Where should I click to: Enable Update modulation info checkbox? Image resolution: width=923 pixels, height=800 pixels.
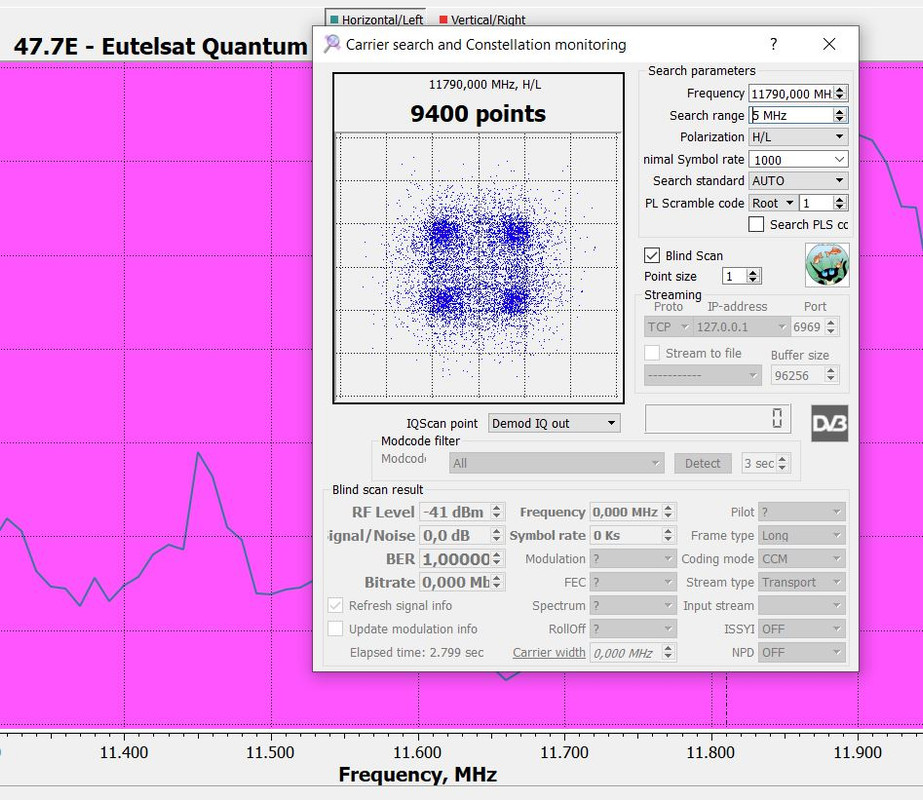point(335,629)
